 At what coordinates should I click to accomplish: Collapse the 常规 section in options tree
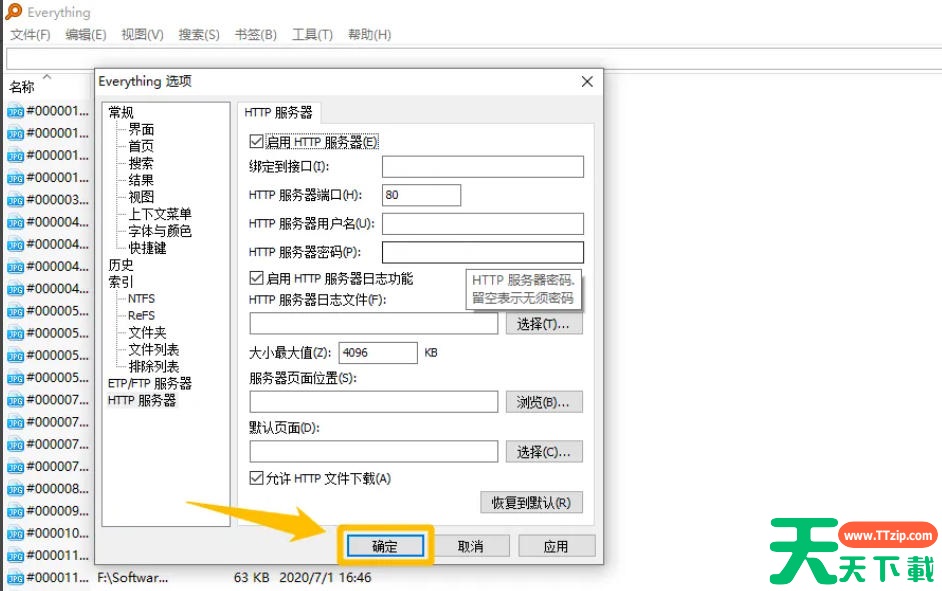pyautogui.click(x=120, y=111)
